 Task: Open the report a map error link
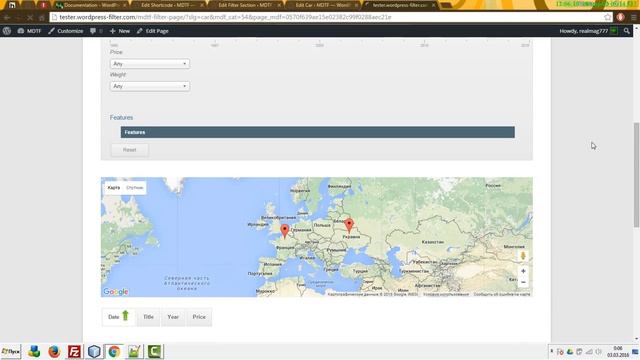click(502, 294)
